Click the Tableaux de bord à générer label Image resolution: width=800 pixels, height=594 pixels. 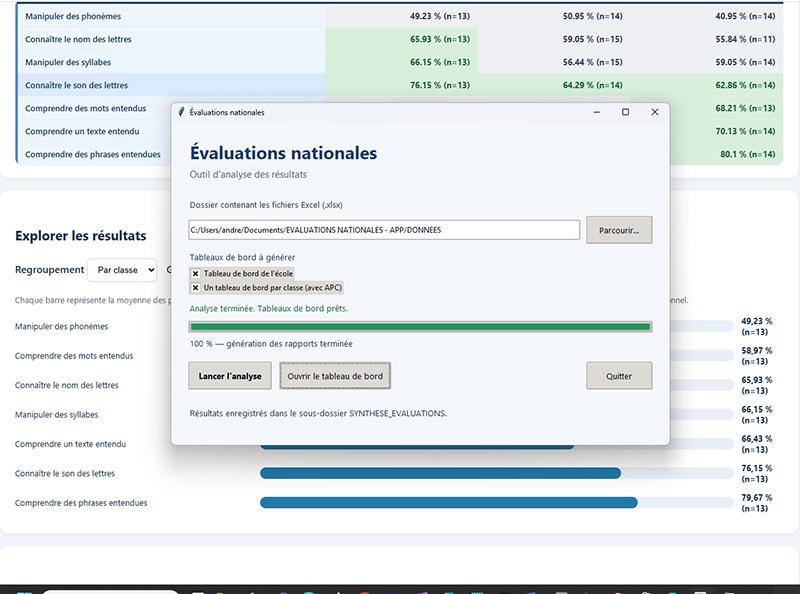[x=242, y=257]
